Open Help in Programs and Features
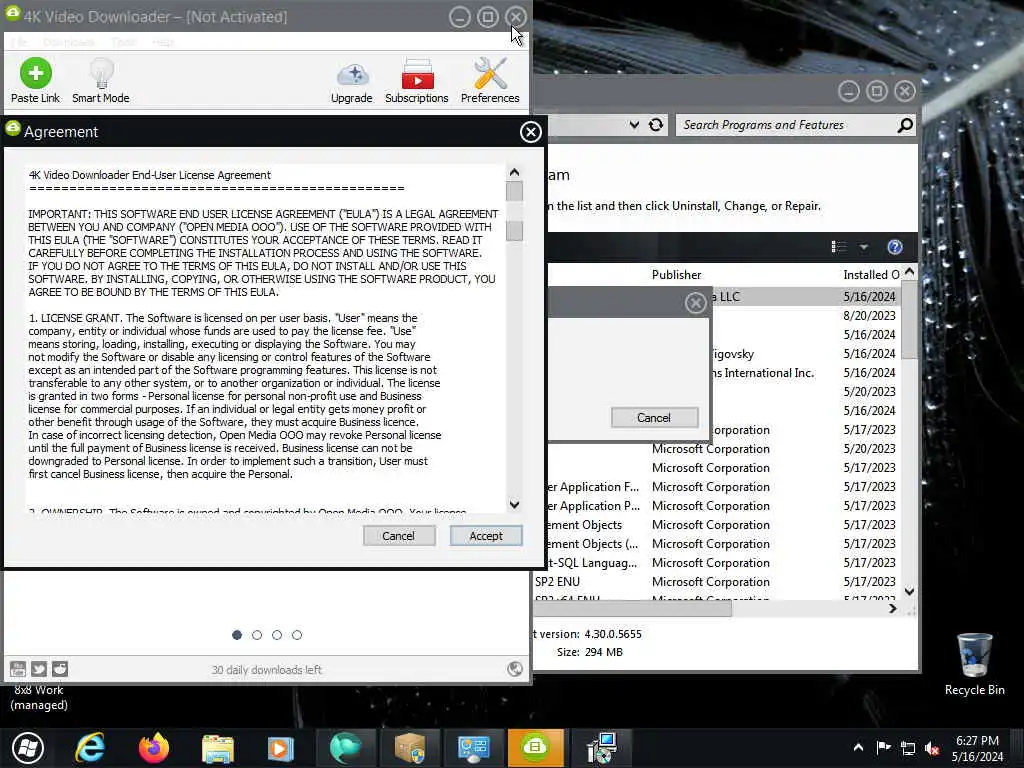Viewport: 1024px width, 768px height. point(895,247)
